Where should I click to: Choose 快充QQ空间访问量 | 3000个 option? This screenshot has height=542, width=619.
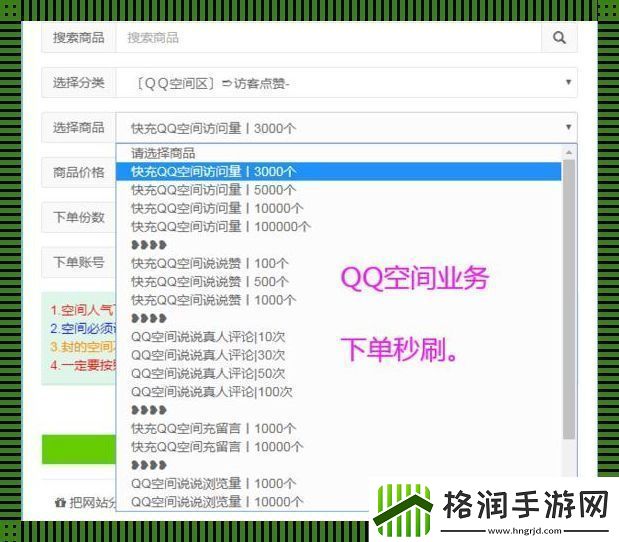pos(338,171)
